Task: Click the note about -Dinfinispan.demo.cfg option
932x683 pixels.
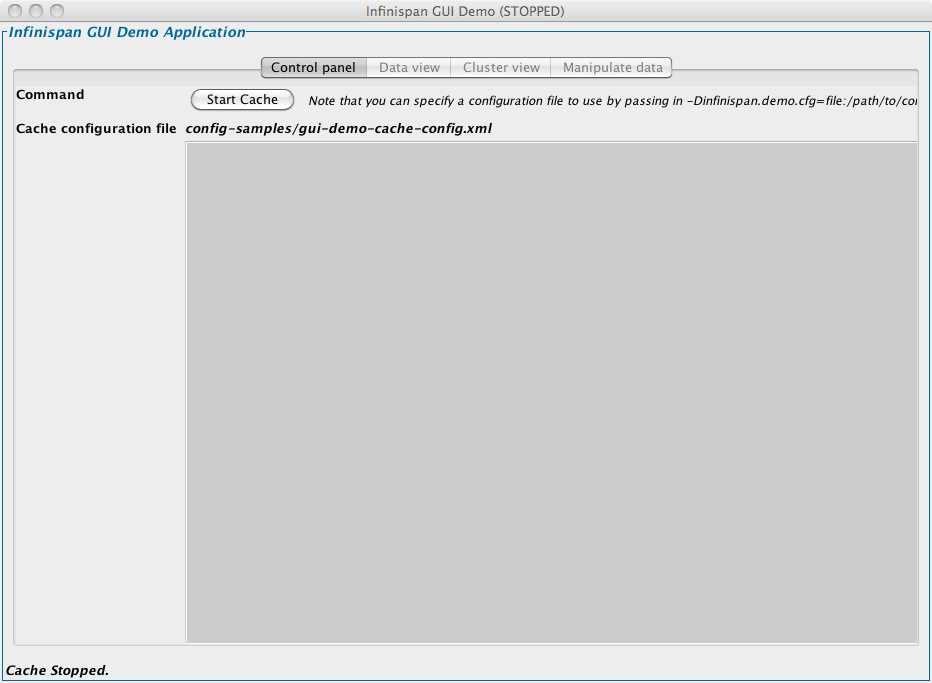Action: 613,100
